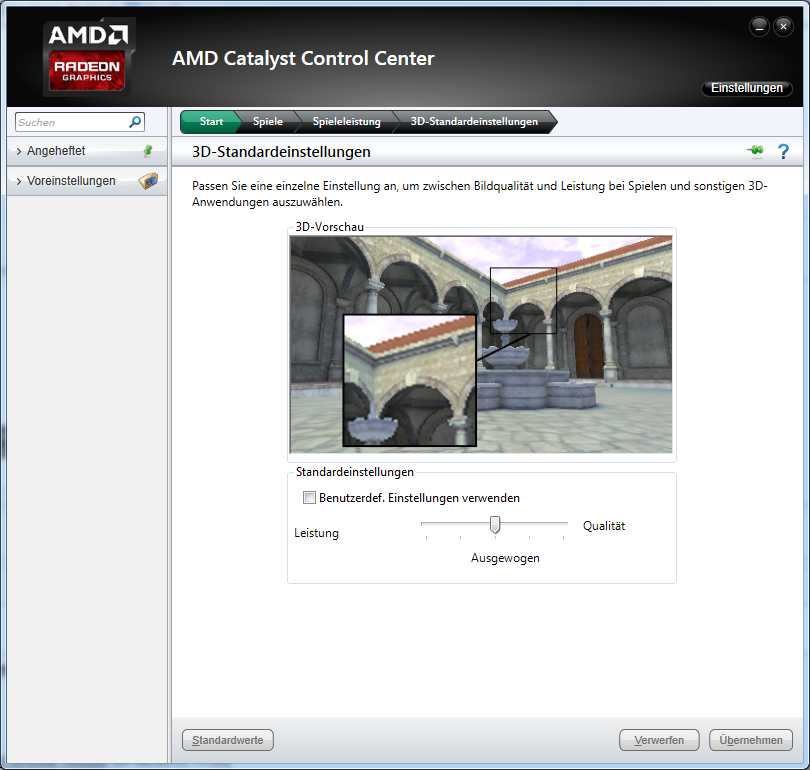Click the Voreinstellungen label in the sidebar
The width and height of the screenshot is (810, 770).
(71, 181)
